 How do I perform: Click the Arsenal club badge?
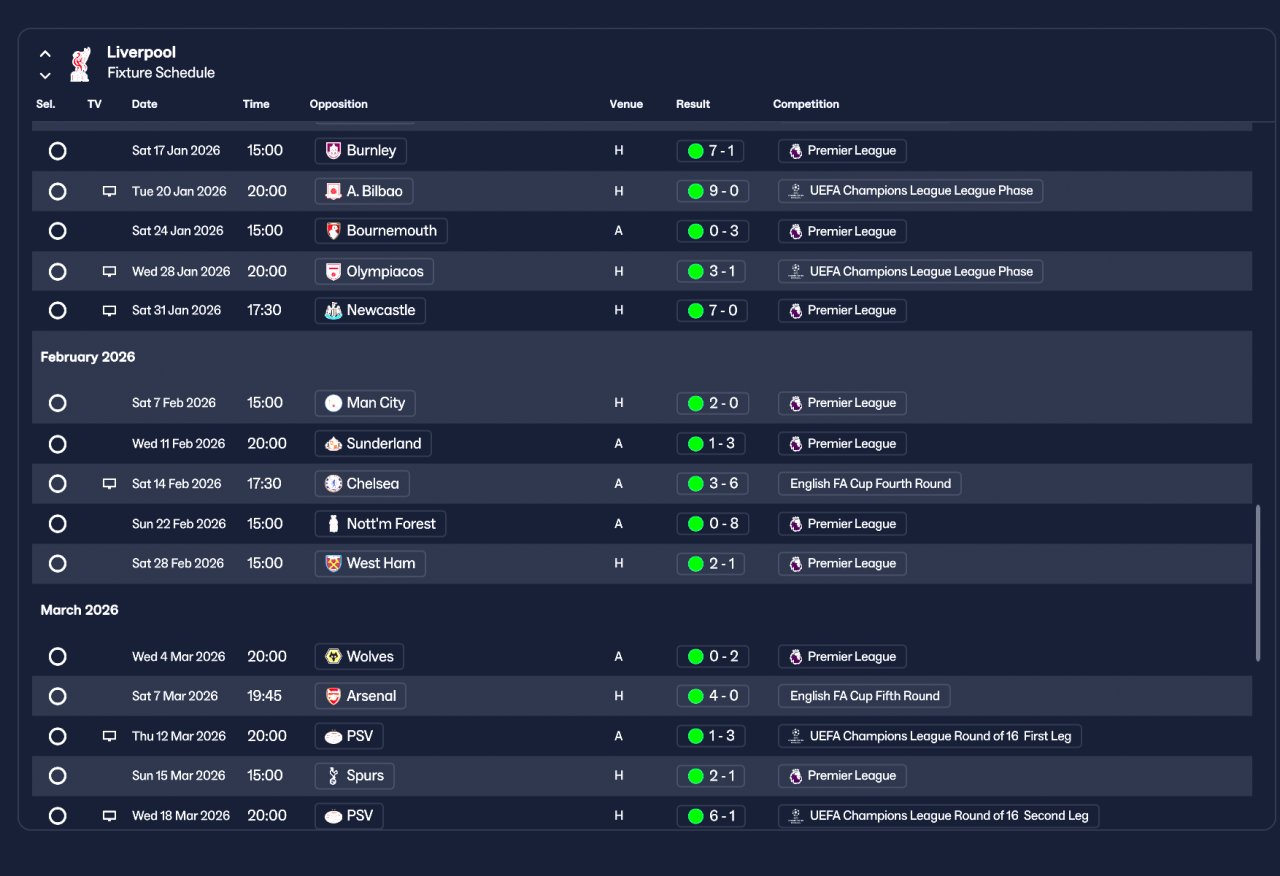[333, 696]
